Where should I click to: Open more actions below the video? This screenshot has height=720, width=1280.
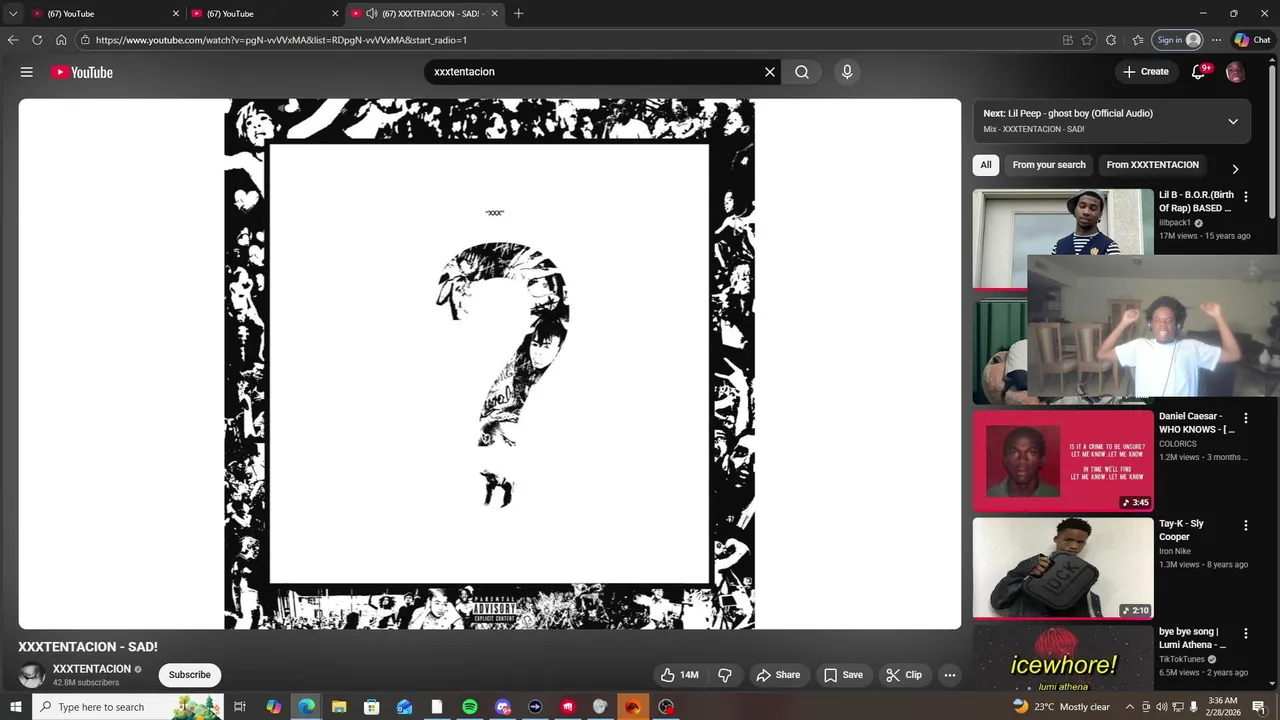point(950,675)
